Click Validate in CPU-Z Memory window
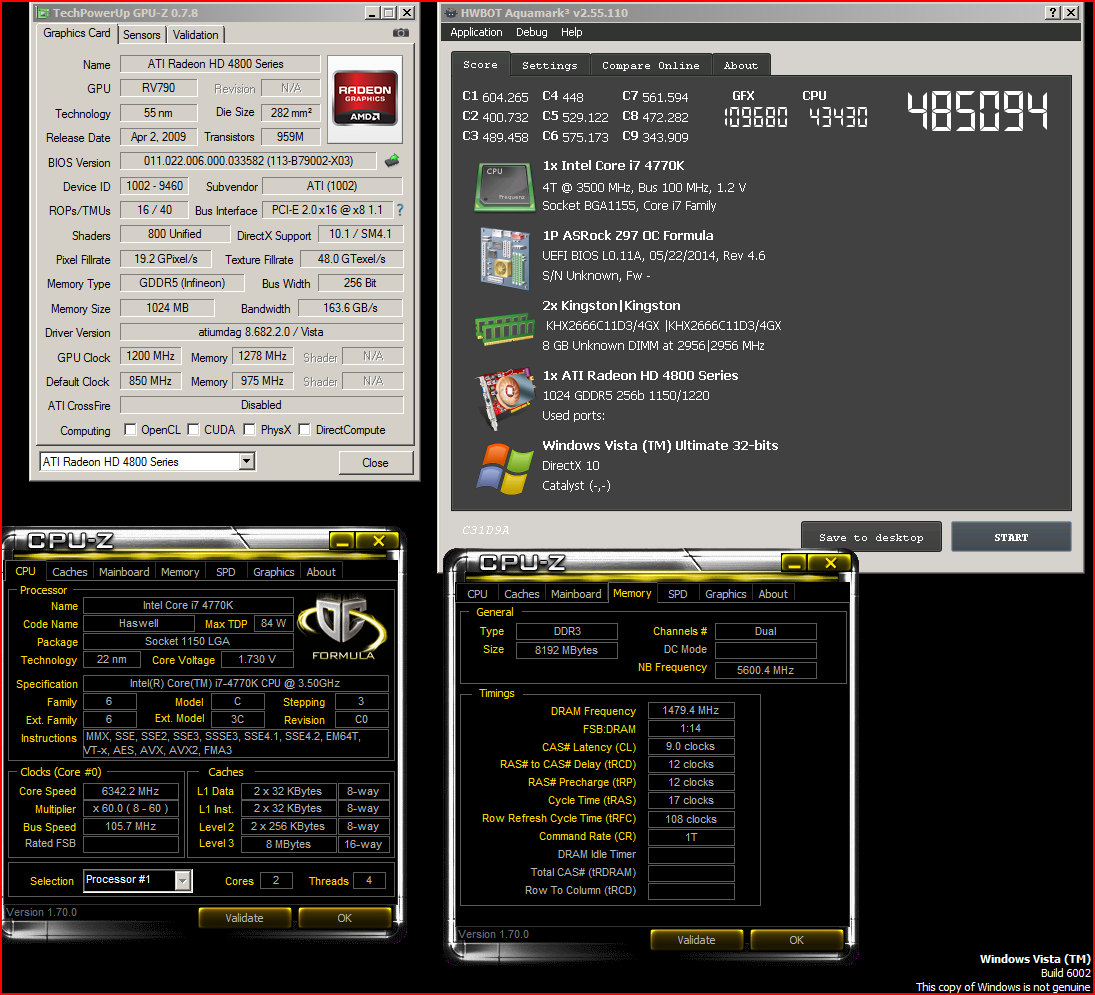The width and height of the screenshot is (1095, 995). 696,940
